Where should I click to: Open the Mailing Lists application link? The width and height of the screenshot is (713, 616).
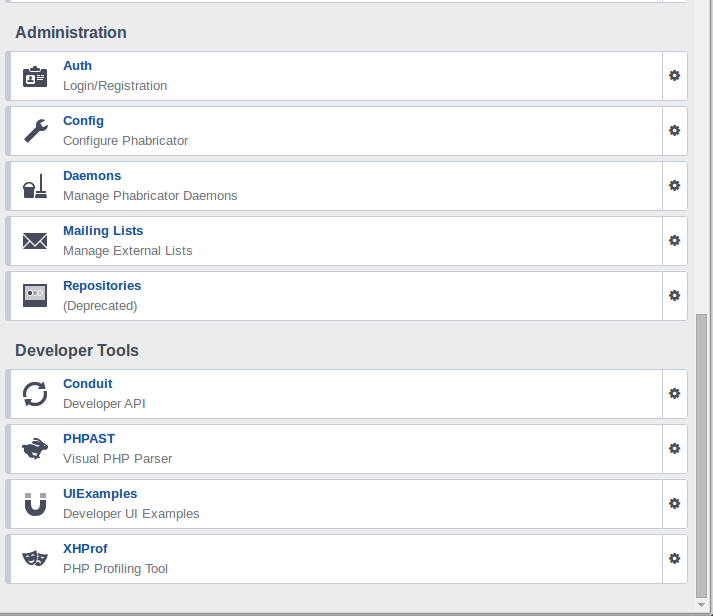(x=103, y=231)
